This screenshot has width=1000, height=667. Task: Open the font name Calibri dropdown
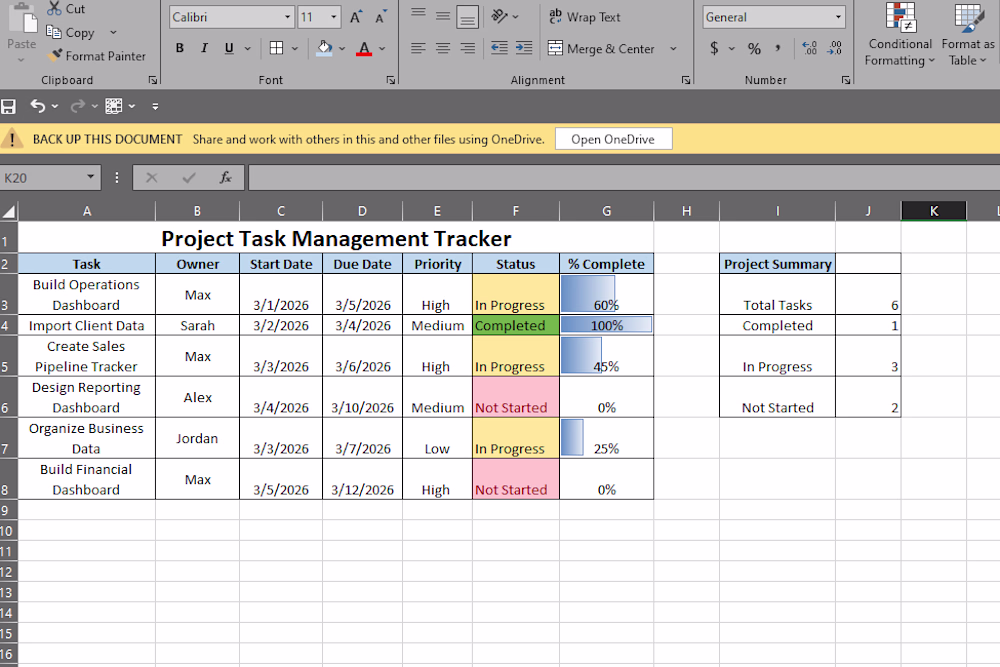tap(288, 17)
